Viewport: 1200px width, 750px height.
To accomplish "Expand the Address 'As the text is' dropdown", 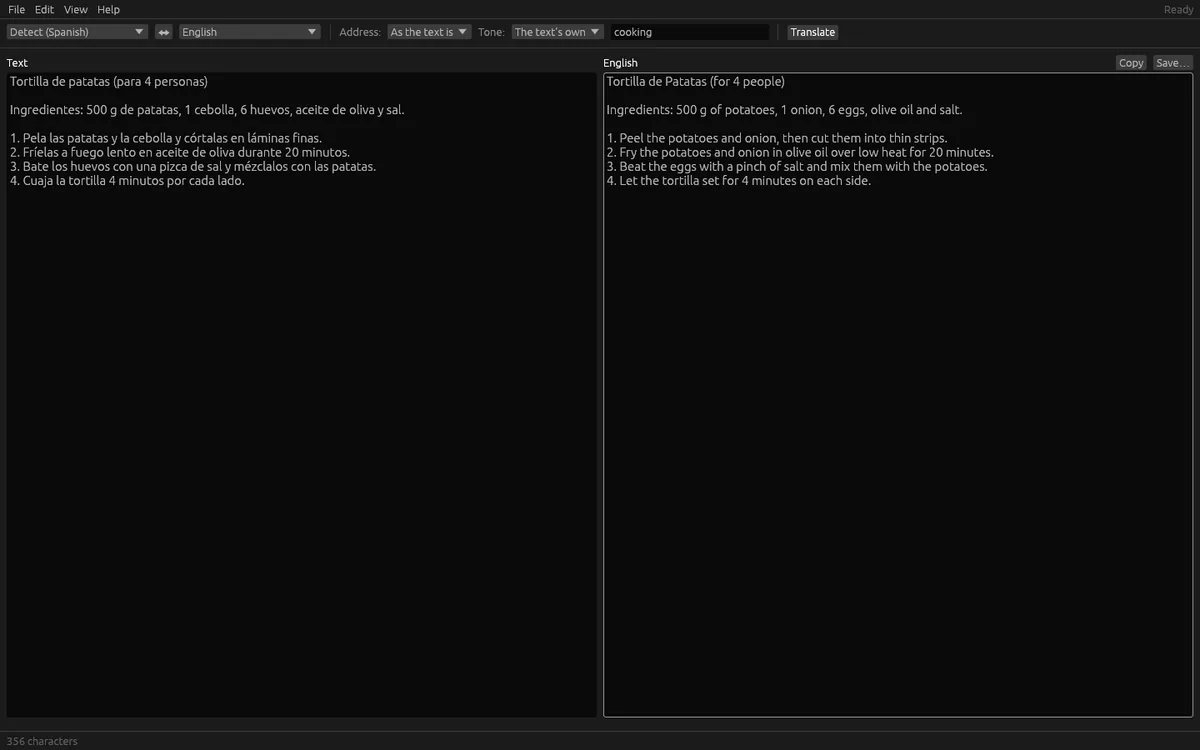I will (429, 32).
